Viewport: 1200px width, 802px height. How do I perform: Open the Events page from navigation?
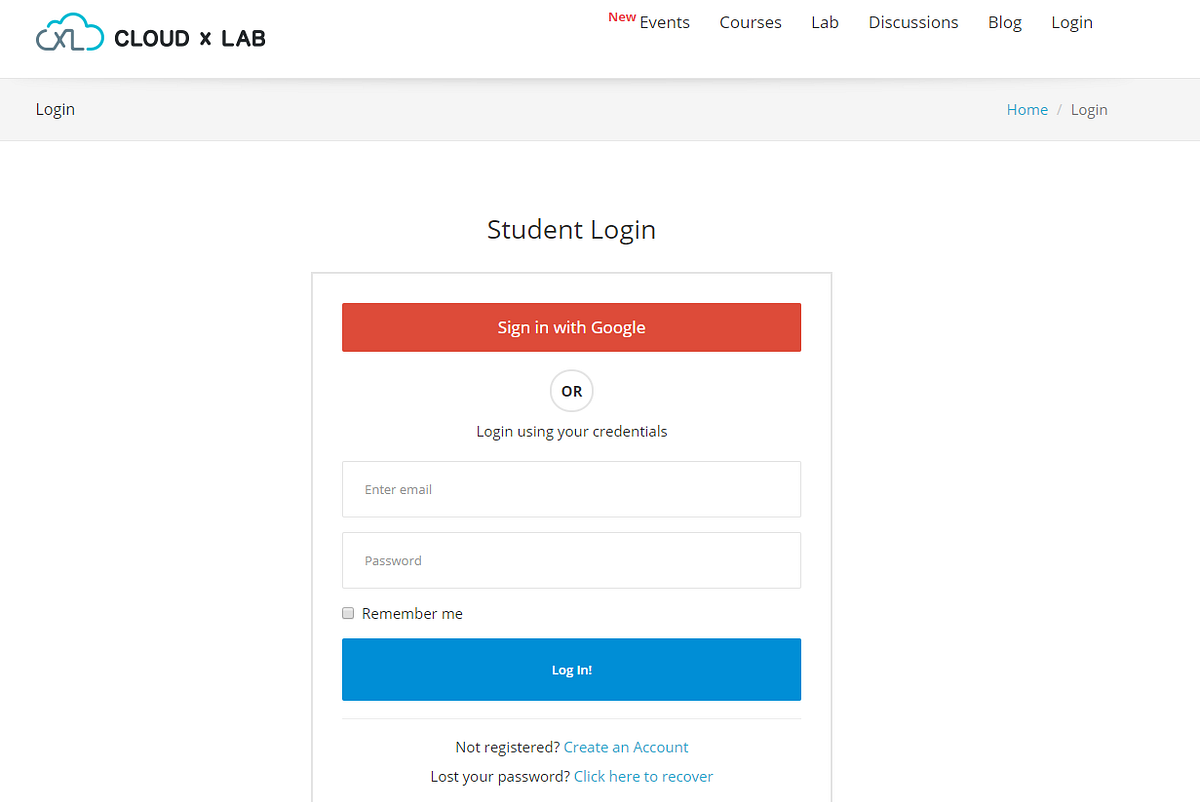[x=664, y=22]
